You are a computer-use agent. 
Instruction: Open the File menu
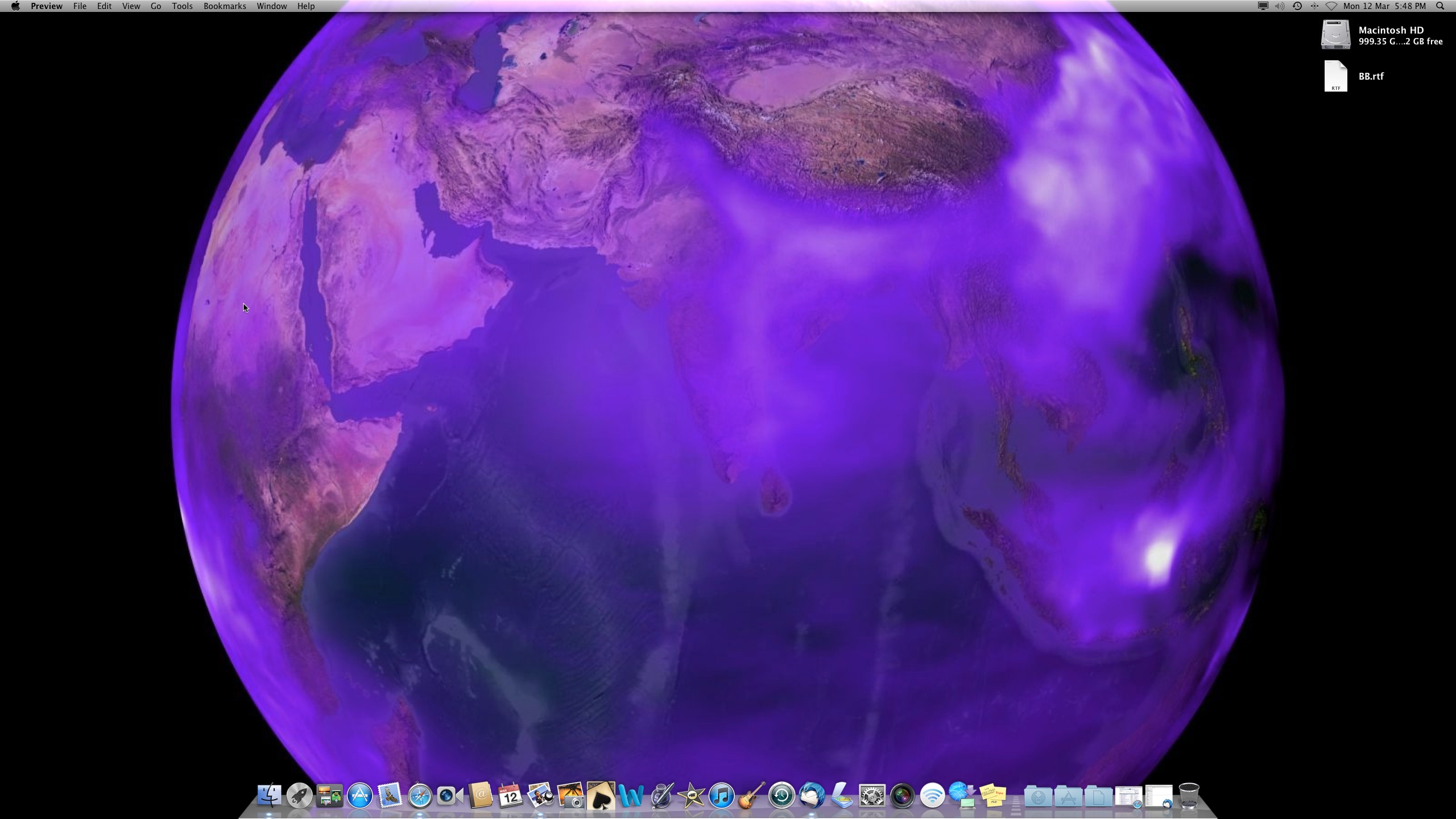(x=80, y=6)
